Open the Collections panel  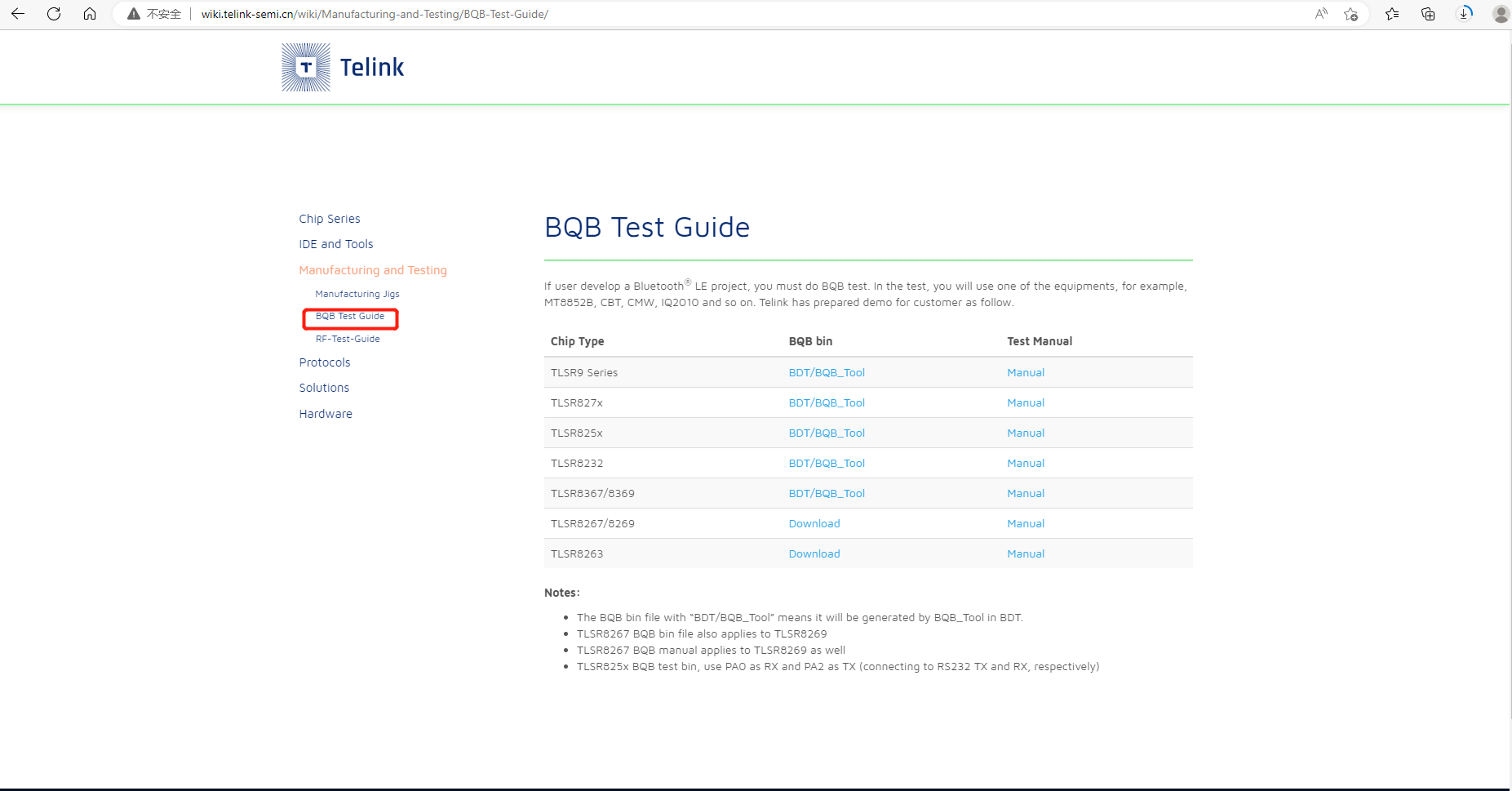1427,14
